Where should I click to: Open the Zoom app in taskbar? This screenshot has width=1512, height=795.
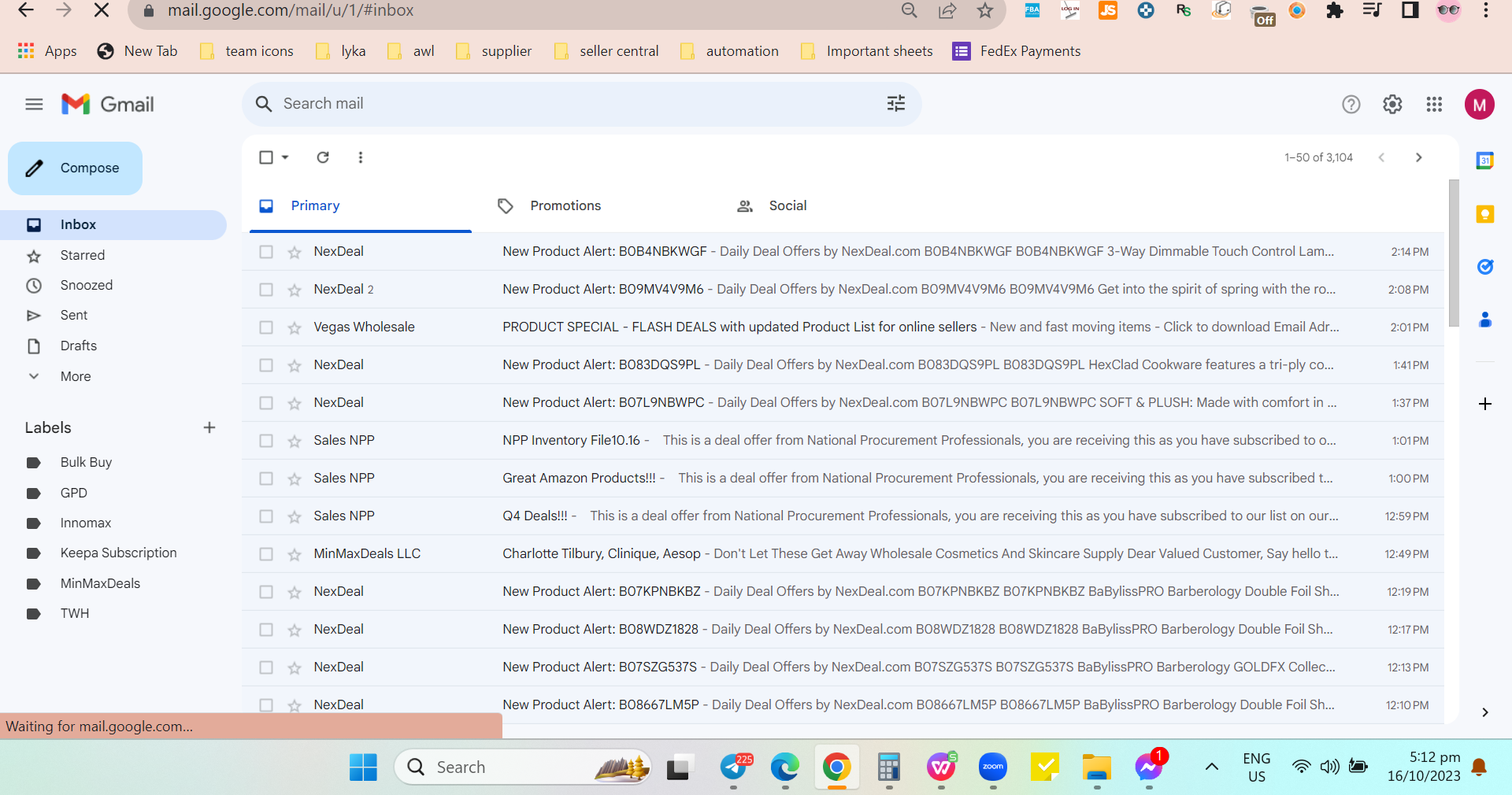pyautogui.click(x=993, y=767)
